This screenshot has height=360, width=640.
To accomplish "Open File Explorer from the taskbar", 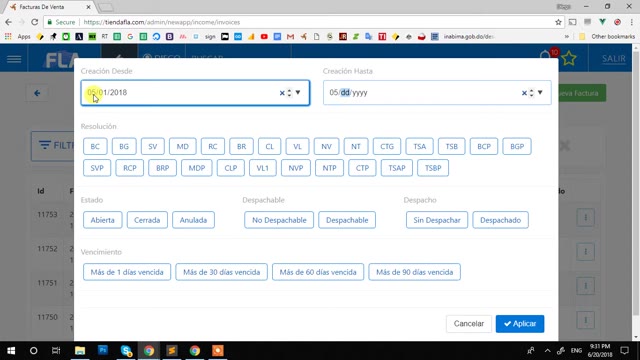I will click(80, 351).
